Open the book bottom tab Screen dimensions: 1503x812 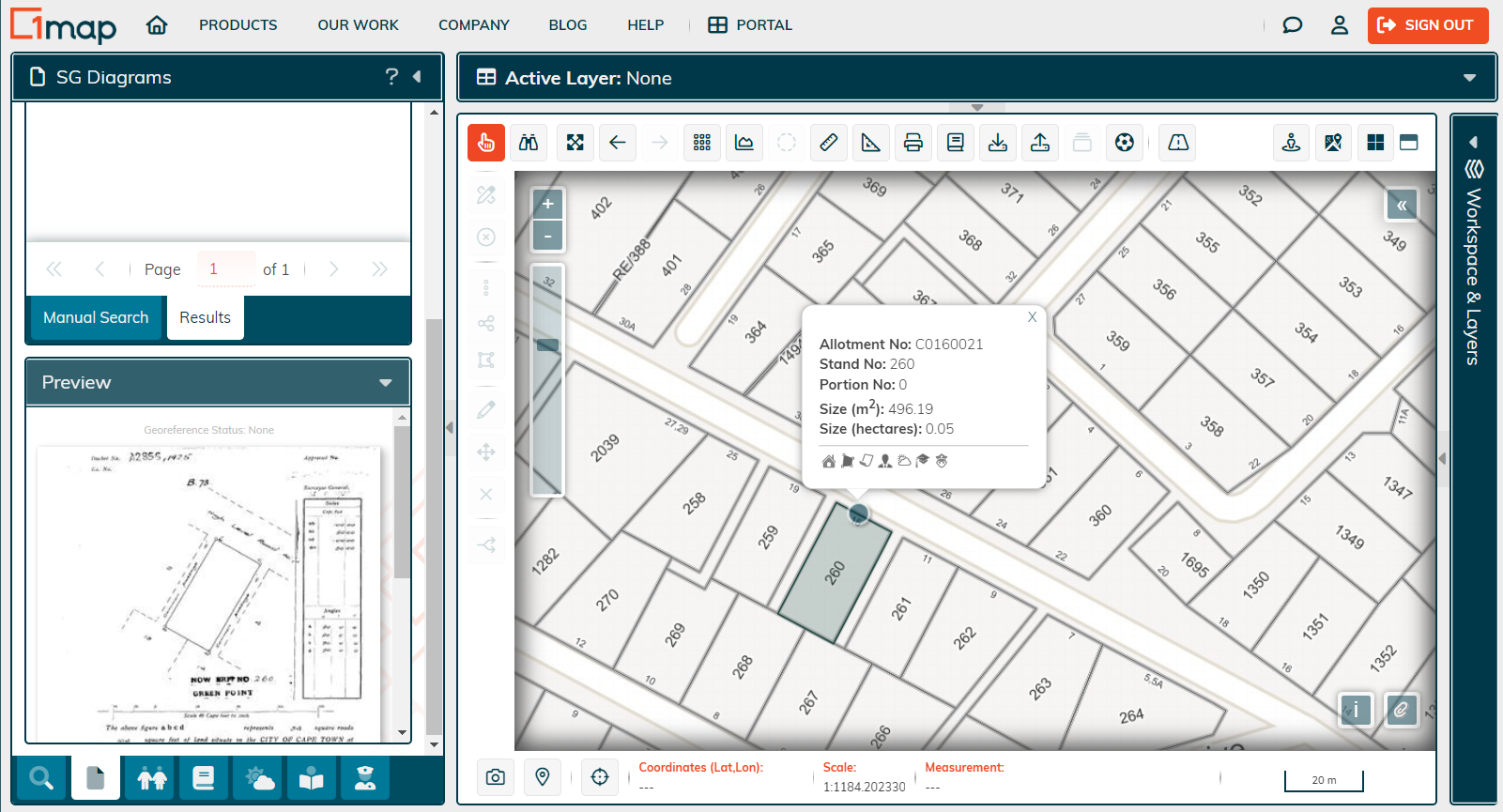coord(204,778)
